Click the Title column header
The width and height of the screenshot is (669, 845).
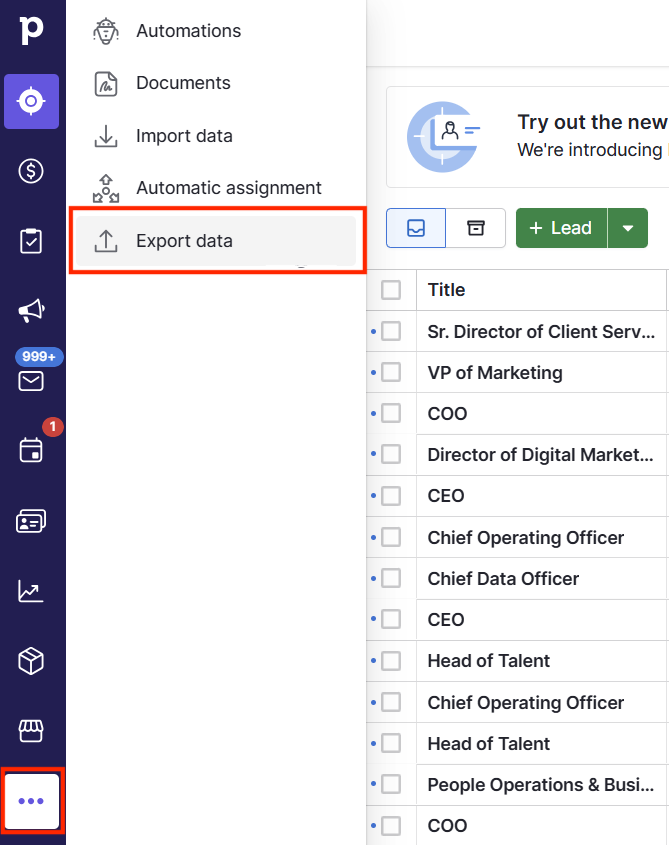[541, 290]
